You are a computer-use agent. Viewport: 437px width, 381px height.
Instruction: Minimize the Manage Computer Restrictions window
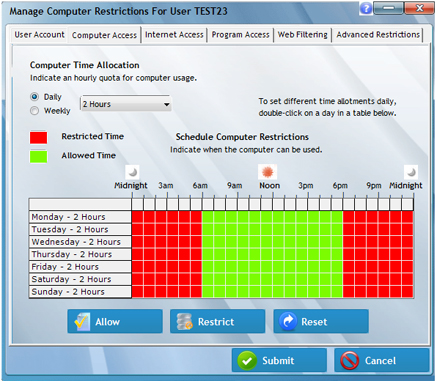pyautogui.click(x=389, y=8)
